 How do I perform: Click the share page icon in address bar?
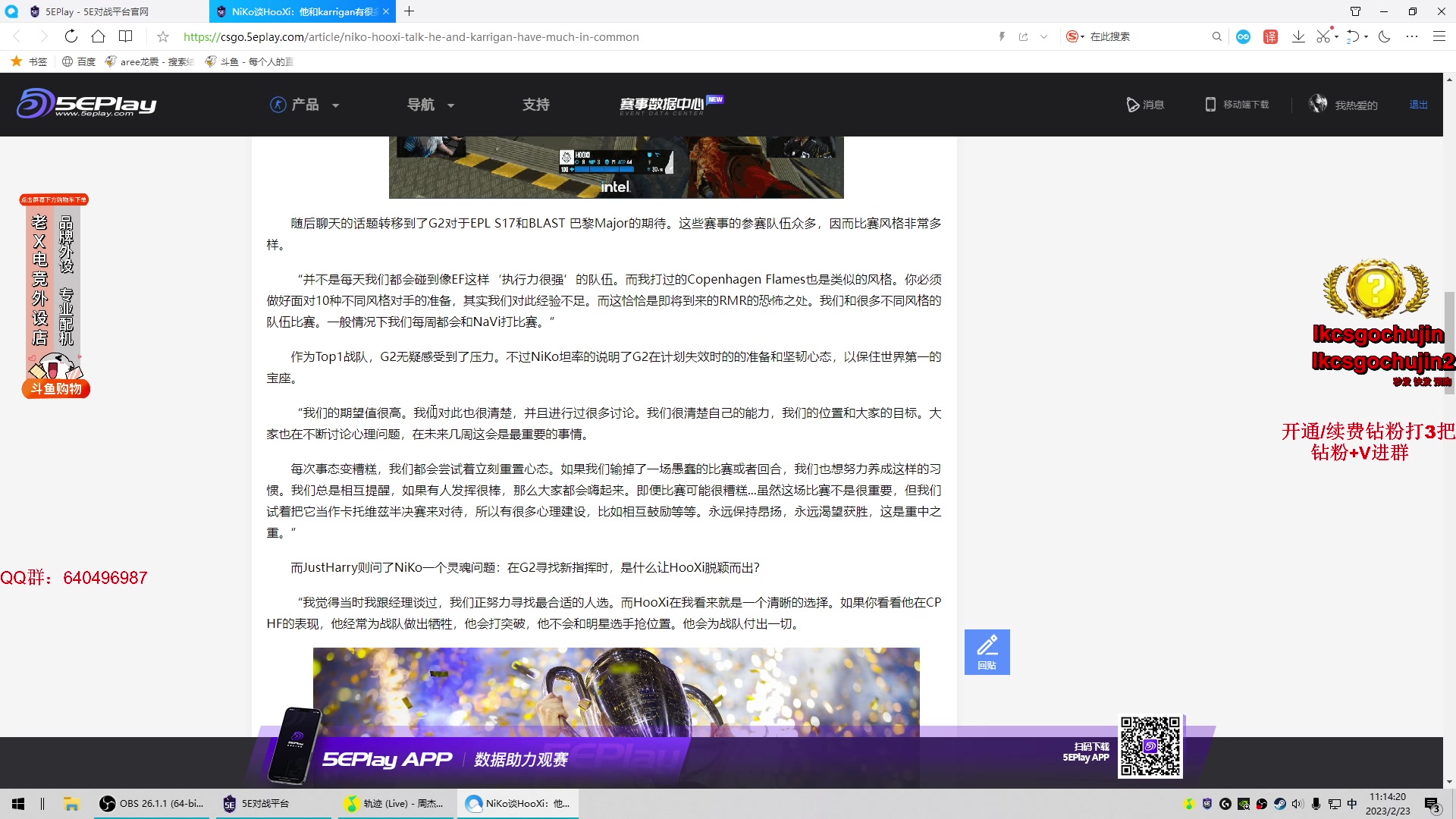click(1023, 36)
